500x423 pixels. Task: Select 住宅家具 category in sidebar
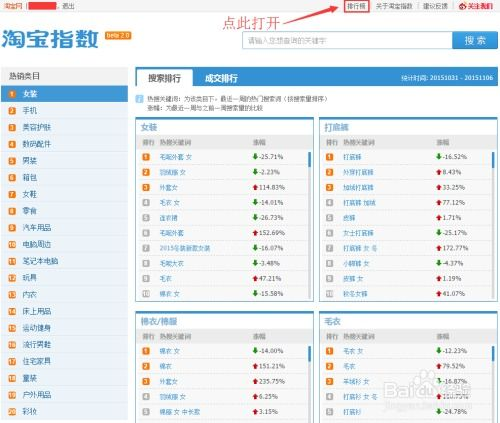64,361
